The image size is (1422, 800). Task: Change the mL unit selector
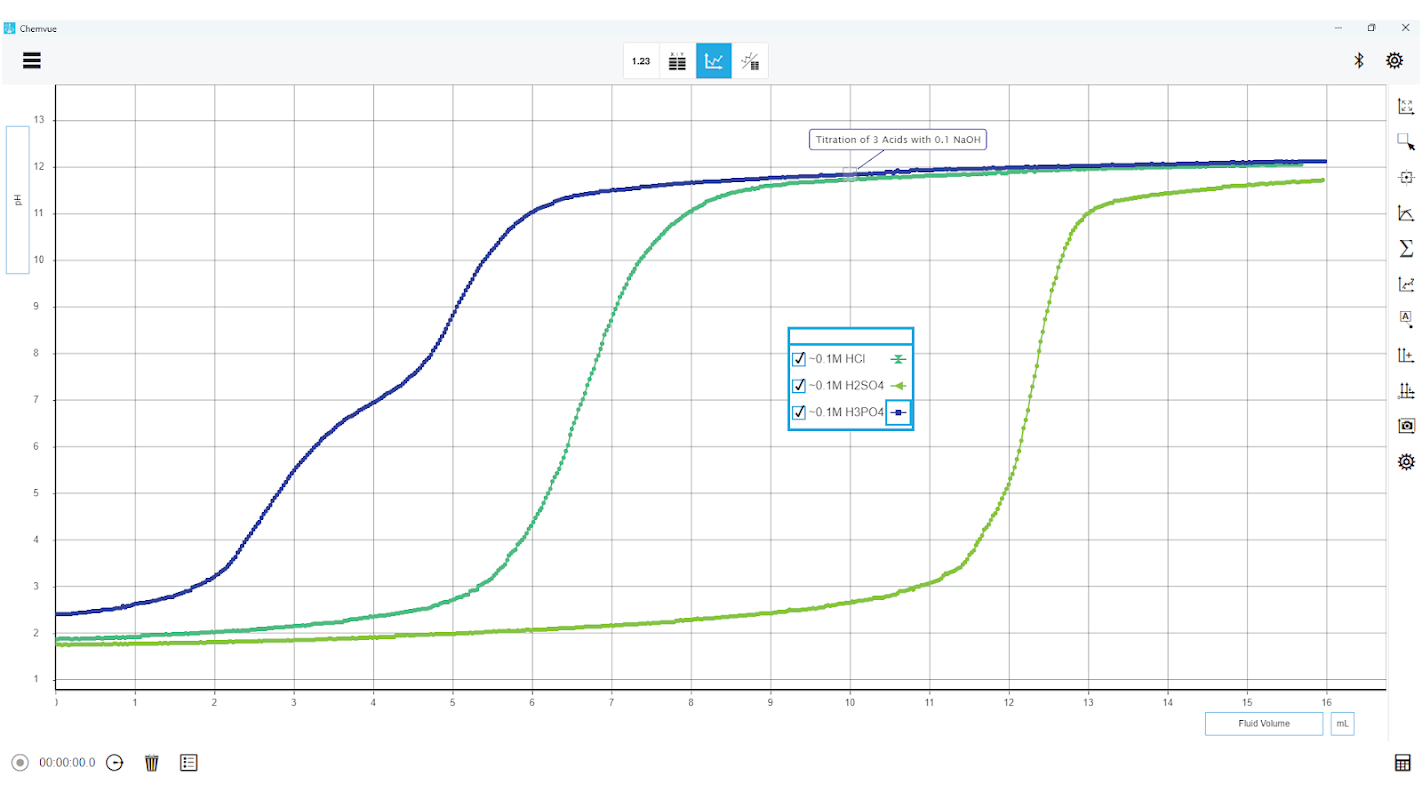point(1342,723)
